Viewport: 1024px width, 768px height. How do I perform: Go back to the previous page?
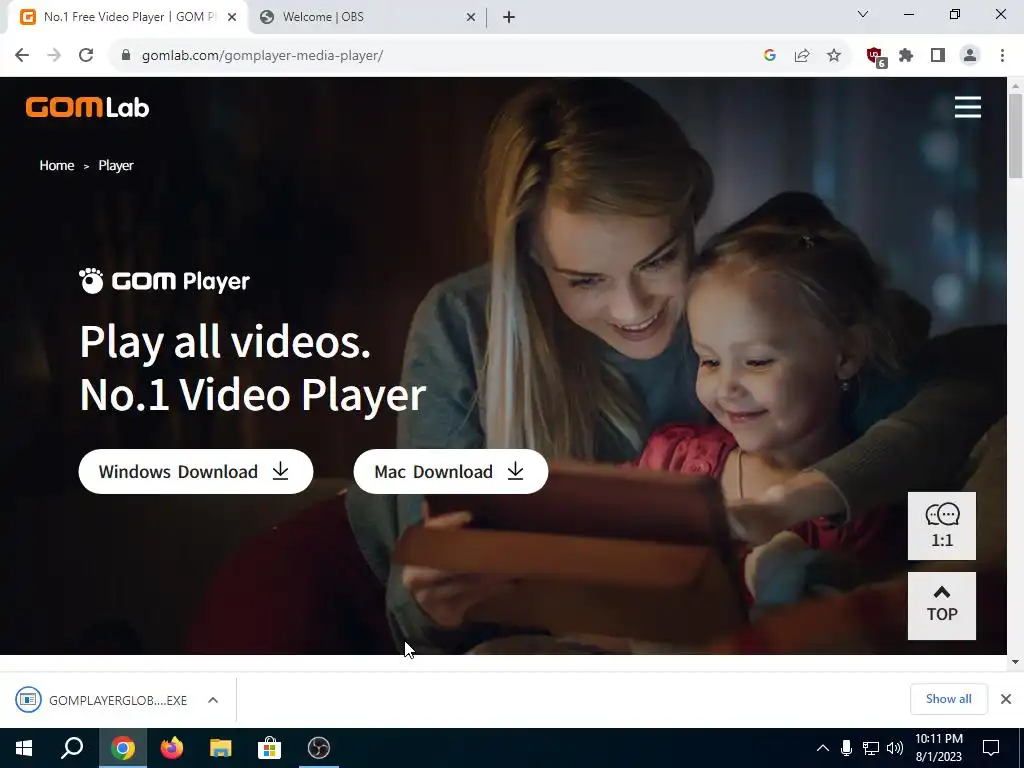(22, 56)
